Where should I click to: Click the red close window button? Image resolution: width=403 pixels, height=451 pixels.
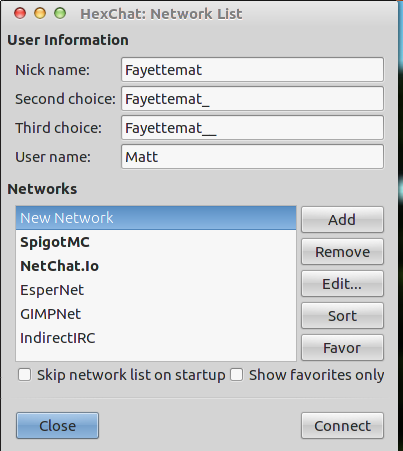(20, 14)
